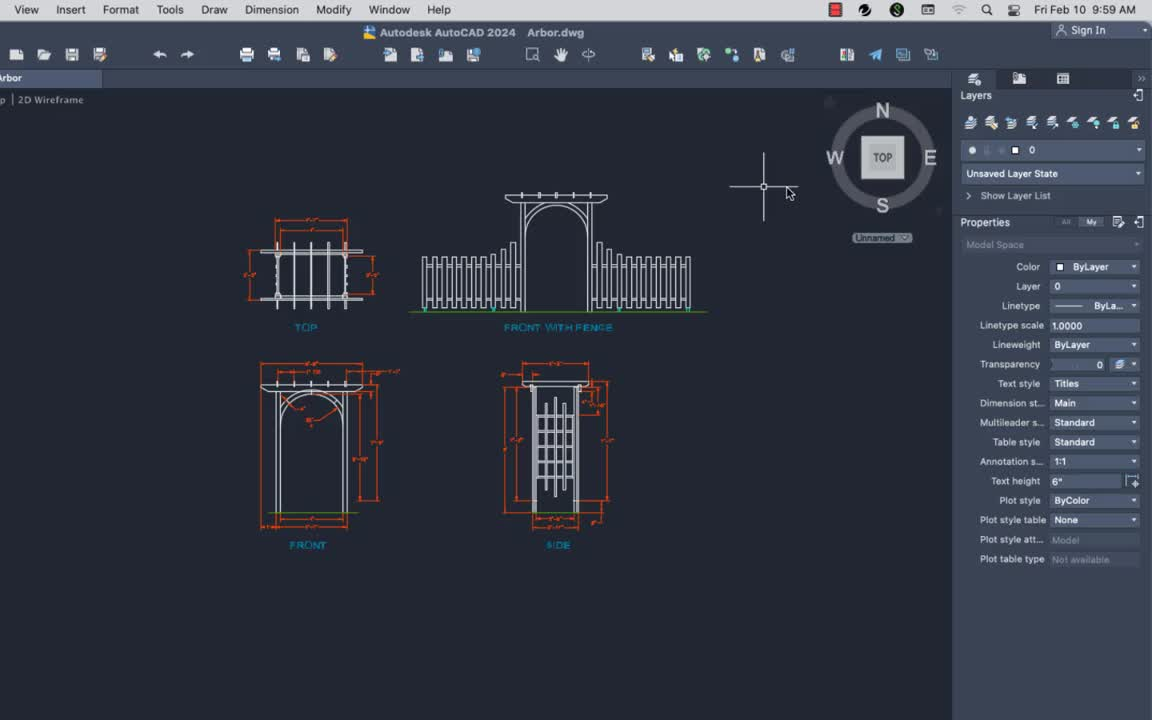Viewport: 1152px width, 720px height.
Task: Toggle current layer on/off bulb icon
Action: click(972, 150)
